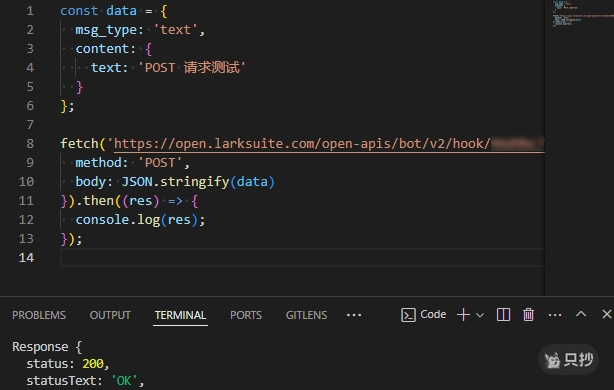Select the TERMINAL tab
Screen dimensions: 614x390
pos(180,315)
